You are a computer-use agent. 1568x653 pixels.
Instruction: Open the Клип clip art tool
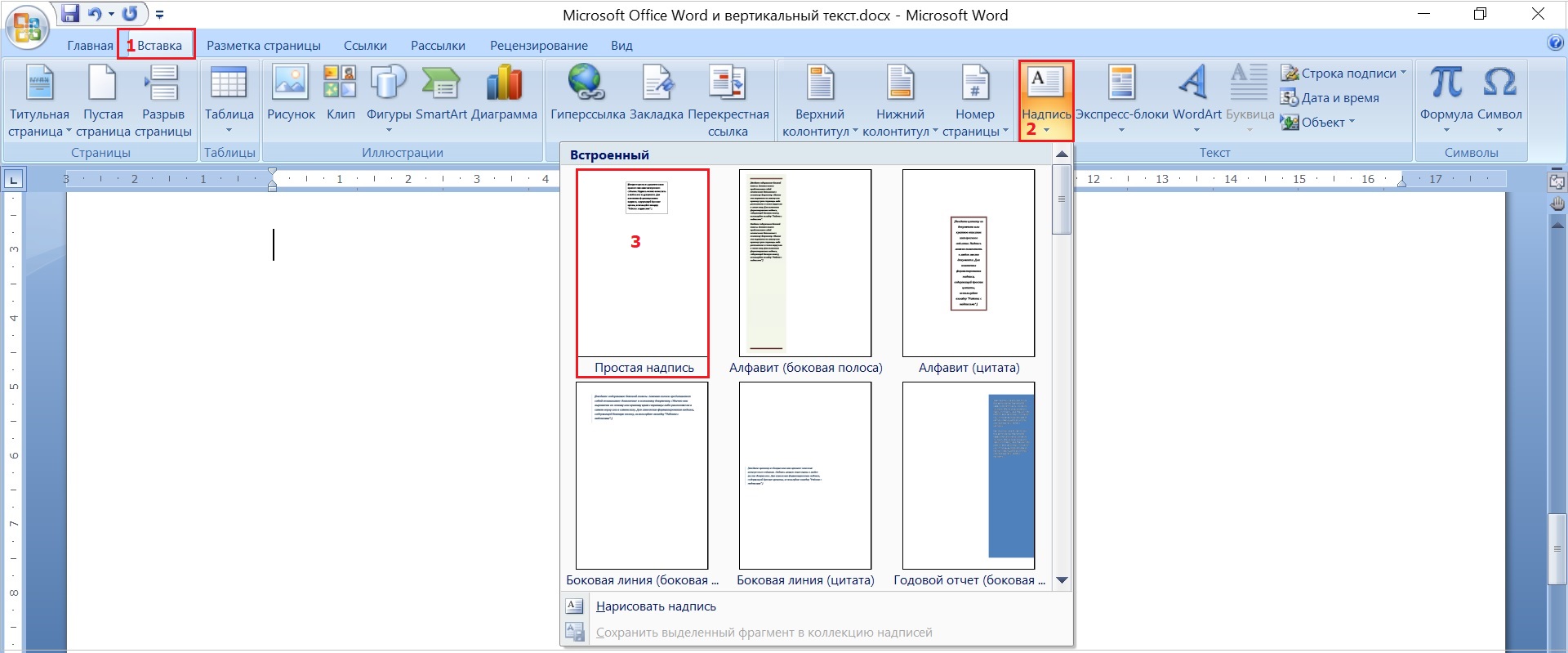pos(341,93)
